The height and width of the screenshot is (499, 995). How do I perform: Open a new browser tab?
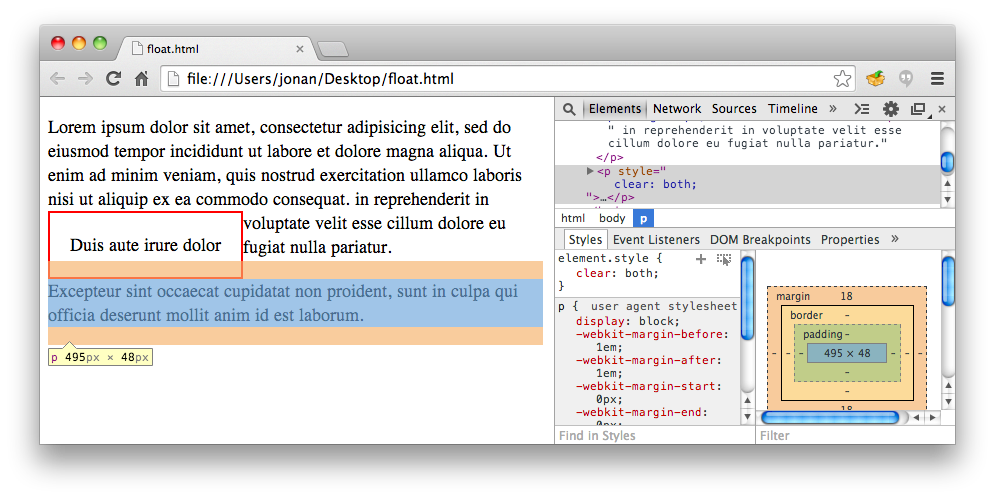pos(333,49)
